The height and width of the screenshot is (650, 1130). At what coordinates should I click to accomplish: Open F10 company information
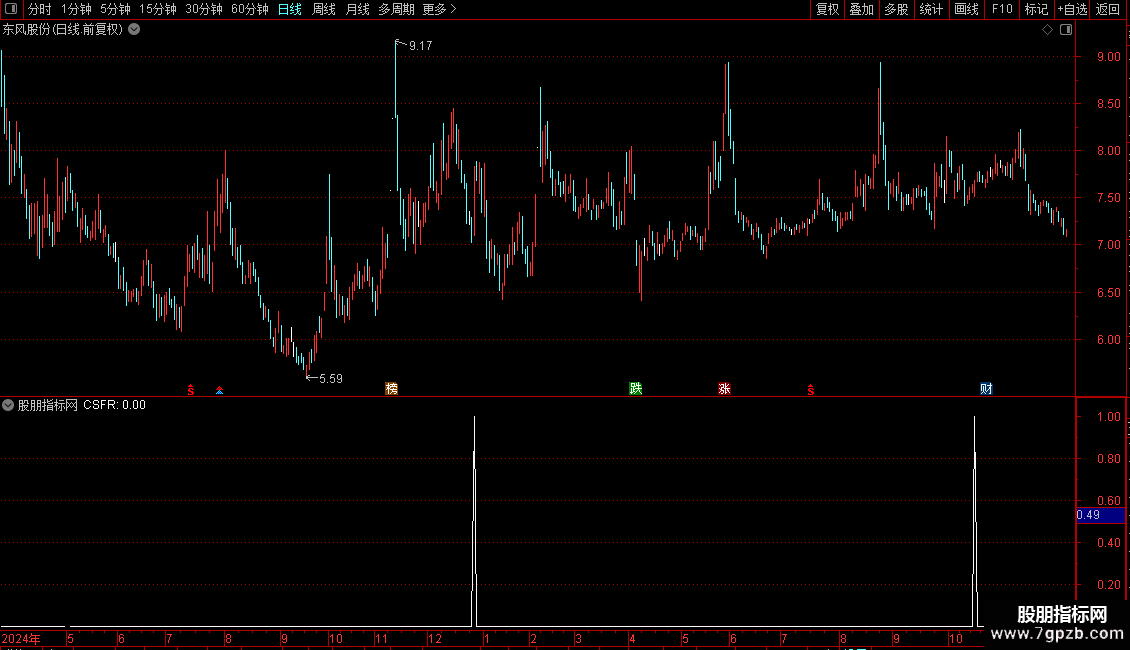pos(1002,9)
